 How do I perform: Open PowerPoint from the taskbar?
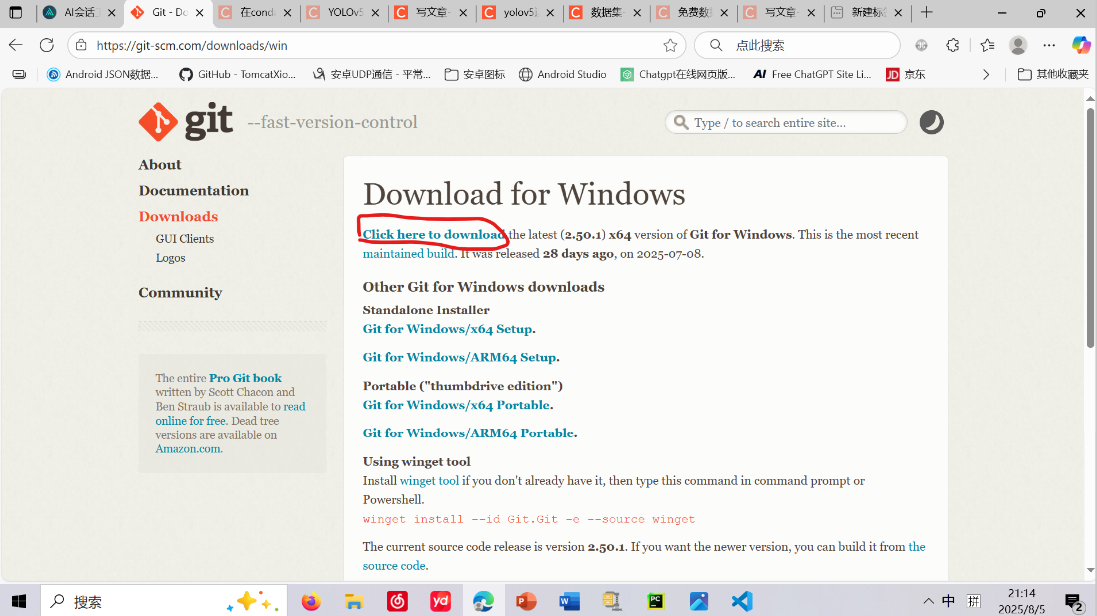526,601
